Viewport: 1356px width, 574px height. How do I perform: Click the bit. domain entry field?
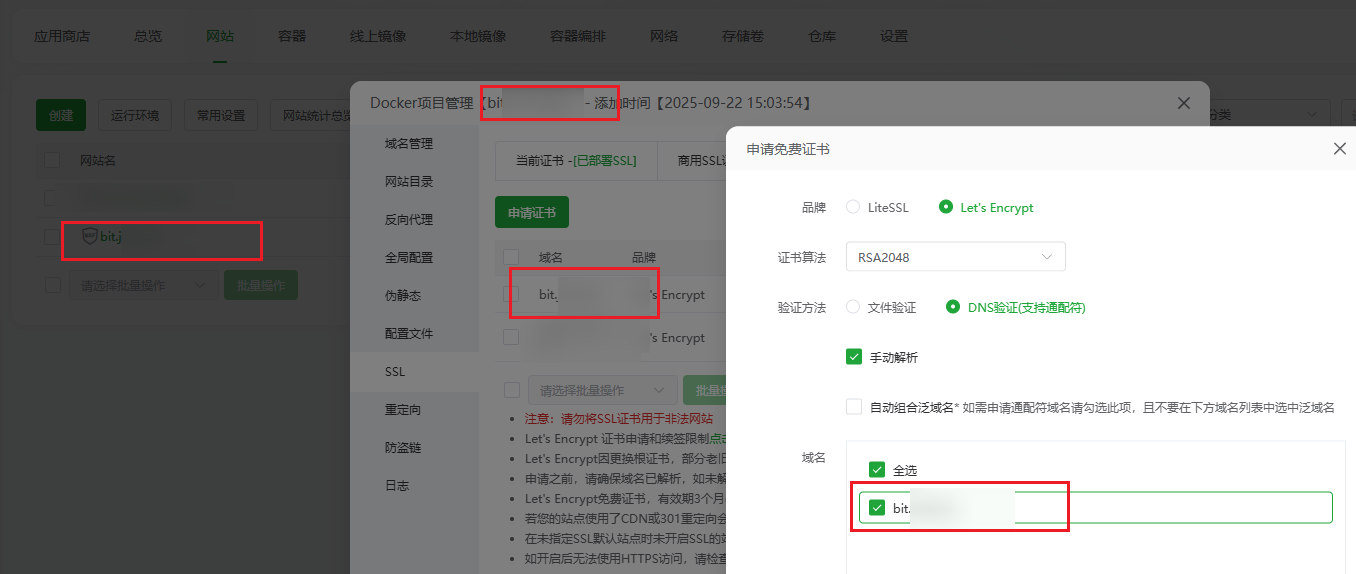(1095, 507)
